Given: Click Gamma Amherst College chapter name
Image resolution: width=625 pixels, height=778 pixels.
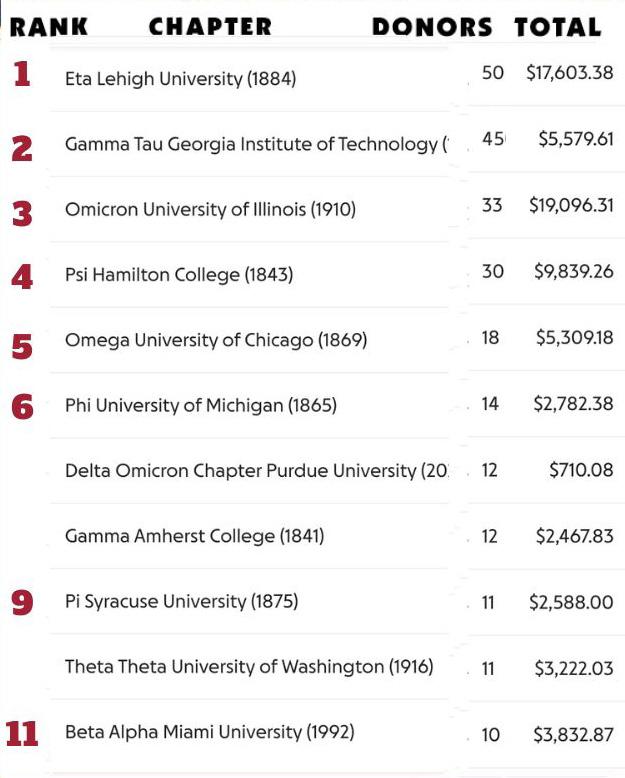Looking at the screenshot, I should (x=194, y=536).
